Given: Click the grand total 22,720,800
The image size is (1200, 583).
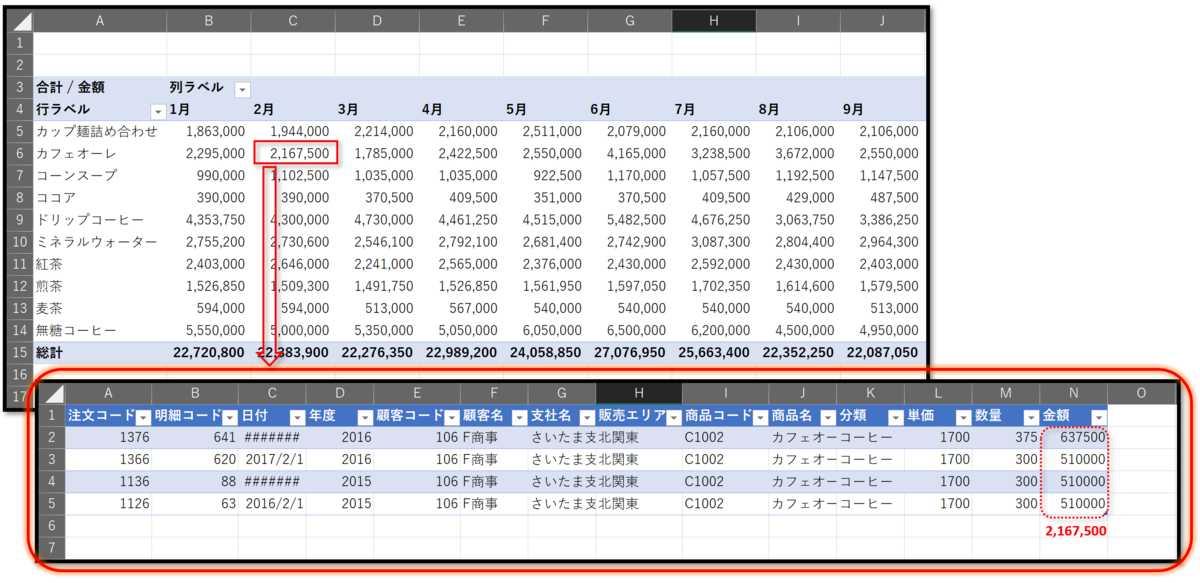Looking at the screenshot, I should tap(209, 353).
